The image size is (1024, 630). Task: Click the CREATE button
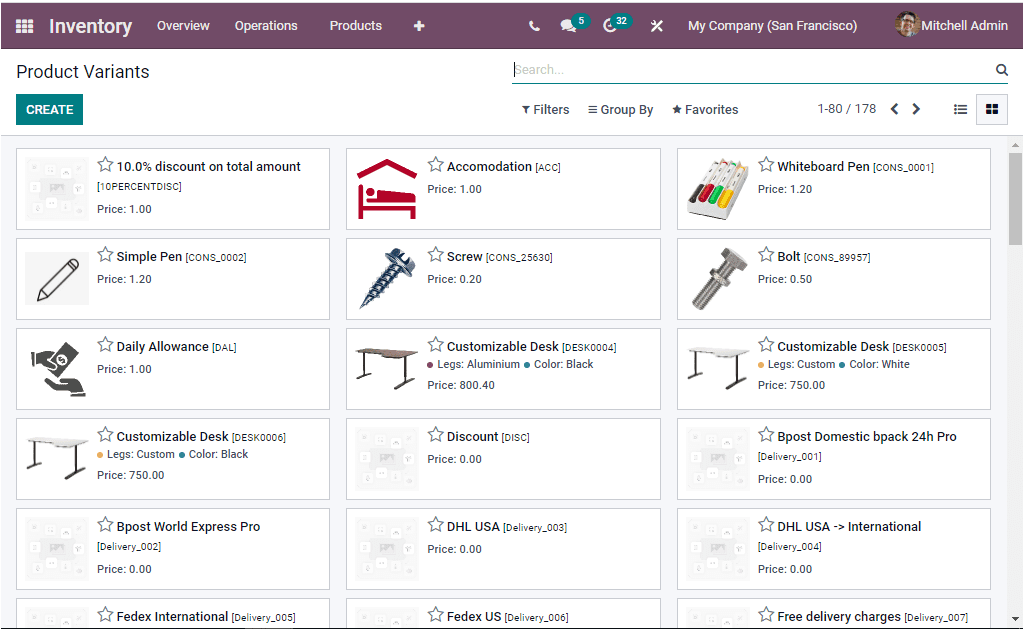(49, 108)
